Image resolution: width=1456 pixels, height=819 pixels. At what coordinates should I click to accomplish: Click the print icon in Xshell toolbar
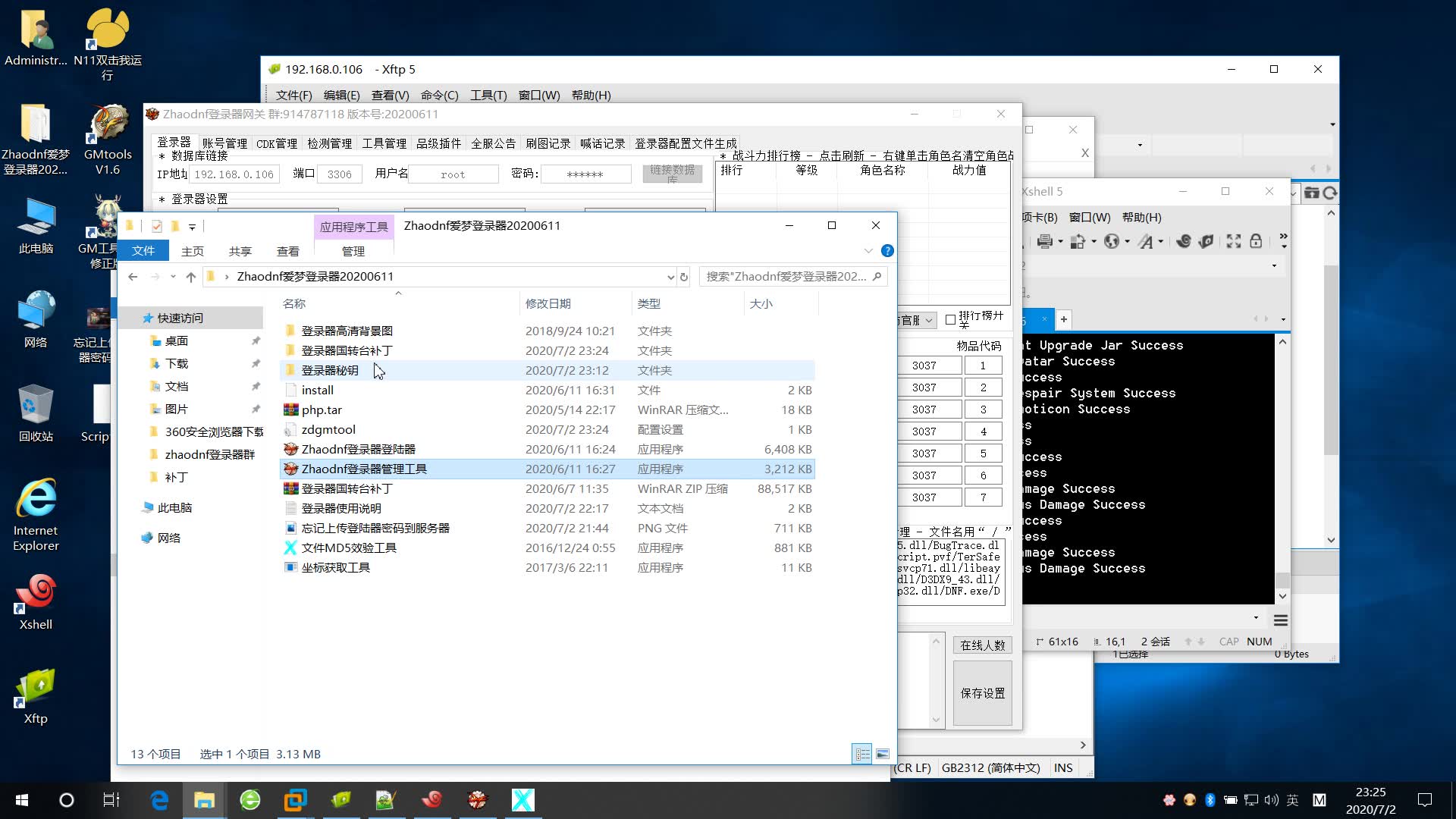click(1045, 241)
